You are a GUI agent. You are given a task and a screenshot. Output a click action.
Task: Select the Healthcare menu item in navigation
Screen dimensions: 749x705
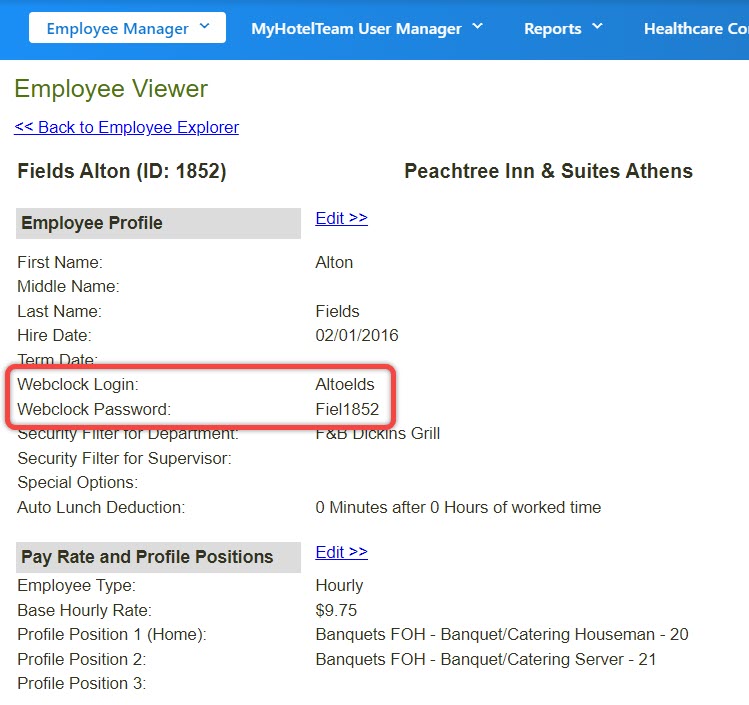[696, 28]
